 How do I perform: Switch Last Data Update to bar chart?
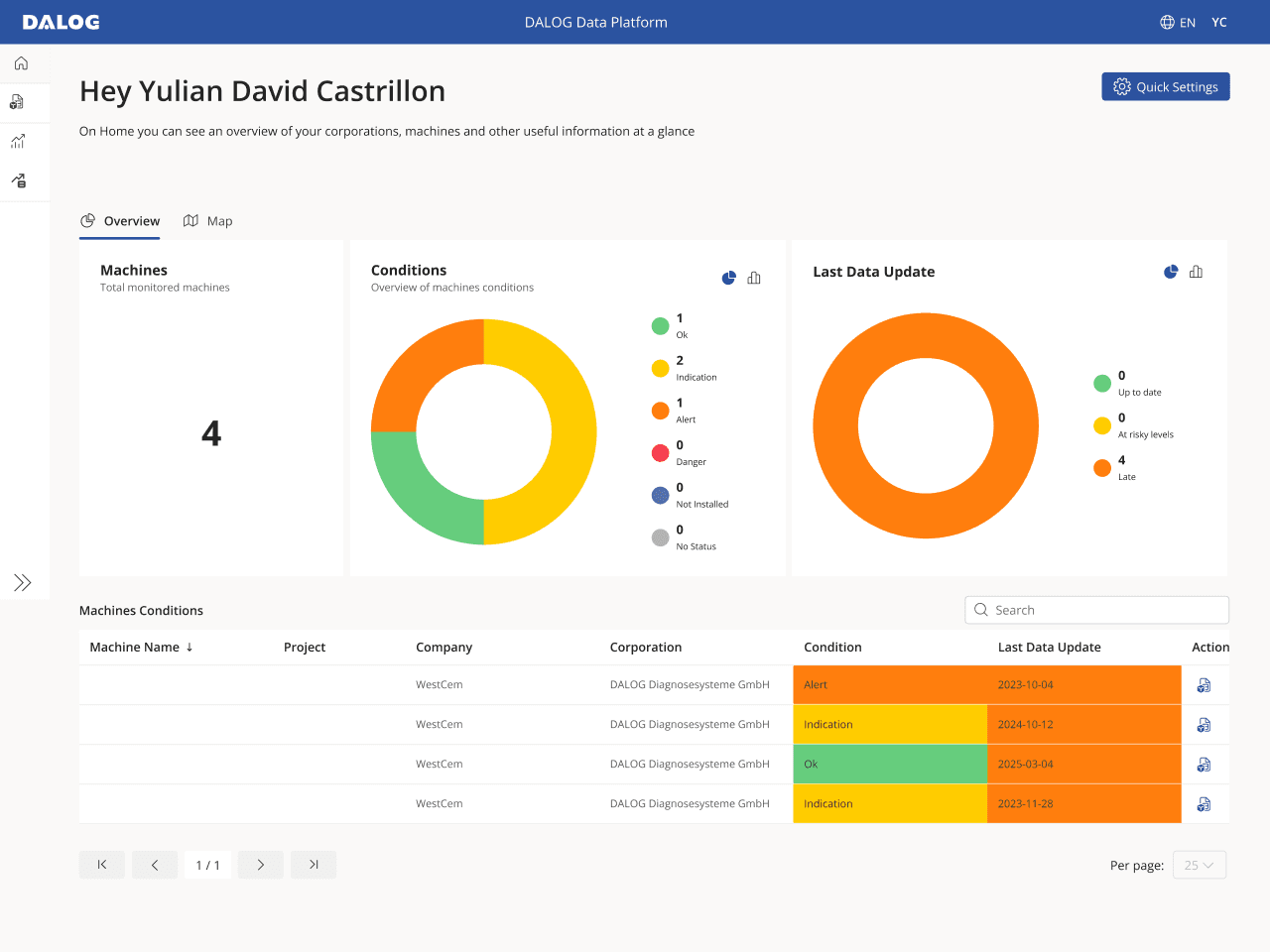click(x=1197, y=272)
